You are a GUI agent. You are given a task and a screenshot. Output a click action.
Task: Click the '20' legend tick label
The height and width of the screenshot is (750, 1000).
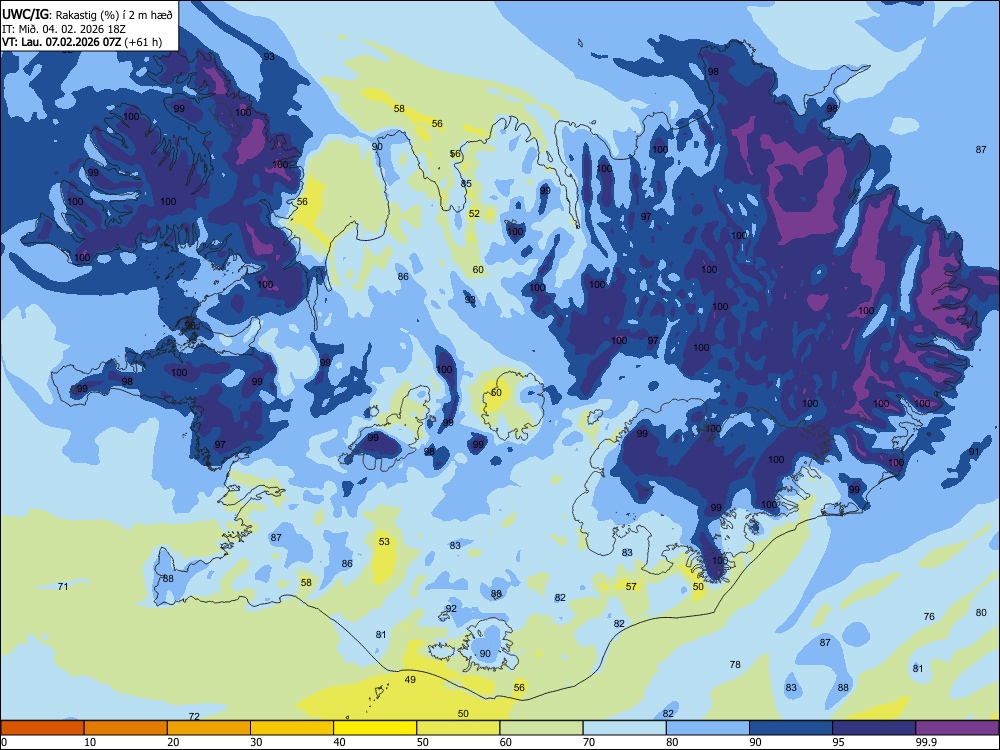(173, 742)
